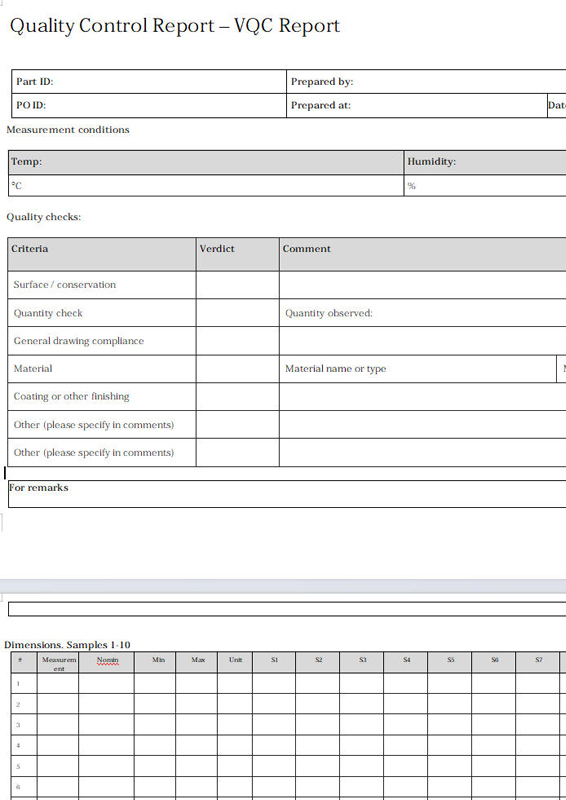Place the cursor in the 'Part ID:' cell
Viewport: 566px width, 800px height.
click(x=149, y=82)
